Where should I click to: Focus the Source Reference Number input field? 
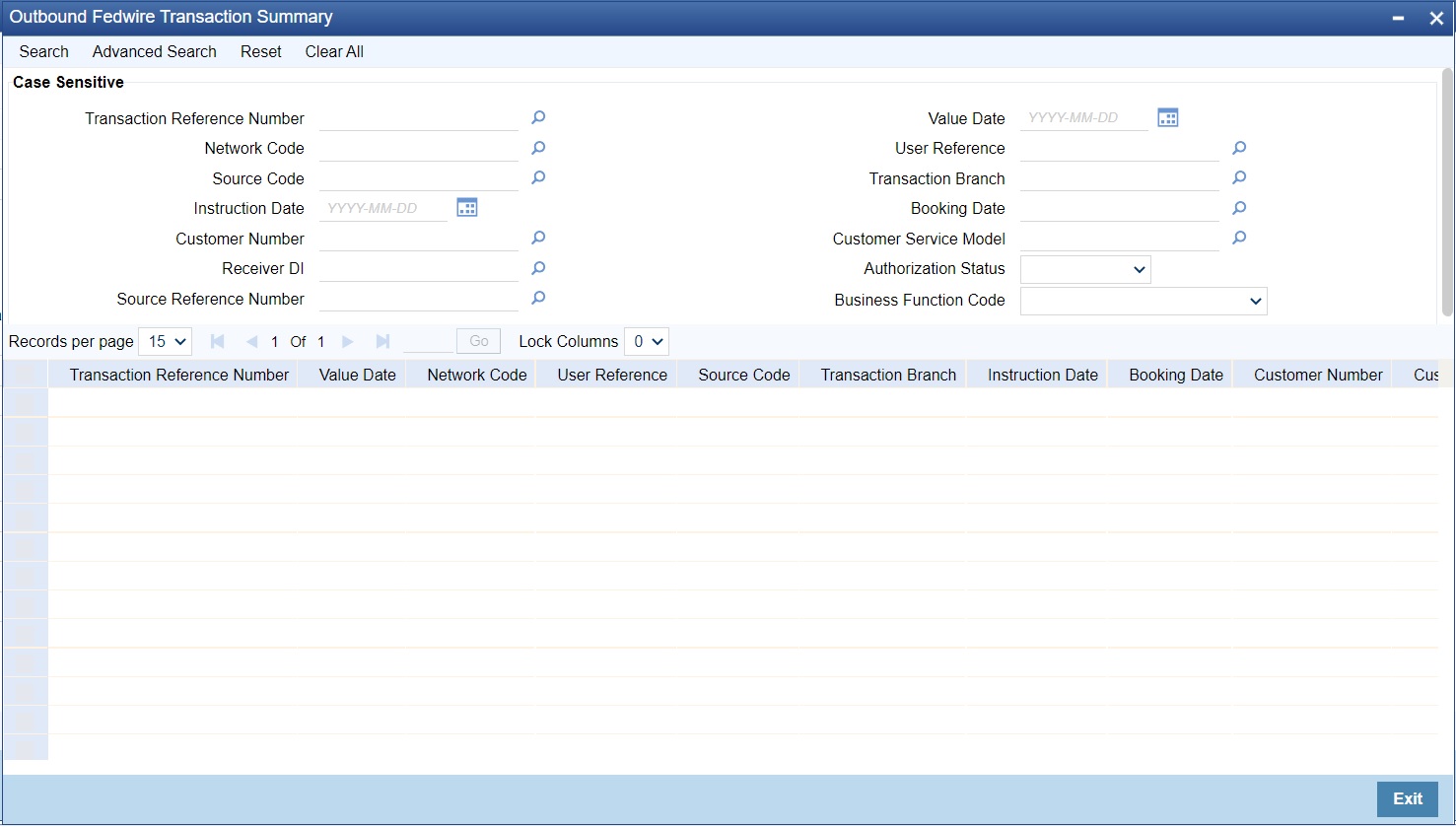[419, 299]
